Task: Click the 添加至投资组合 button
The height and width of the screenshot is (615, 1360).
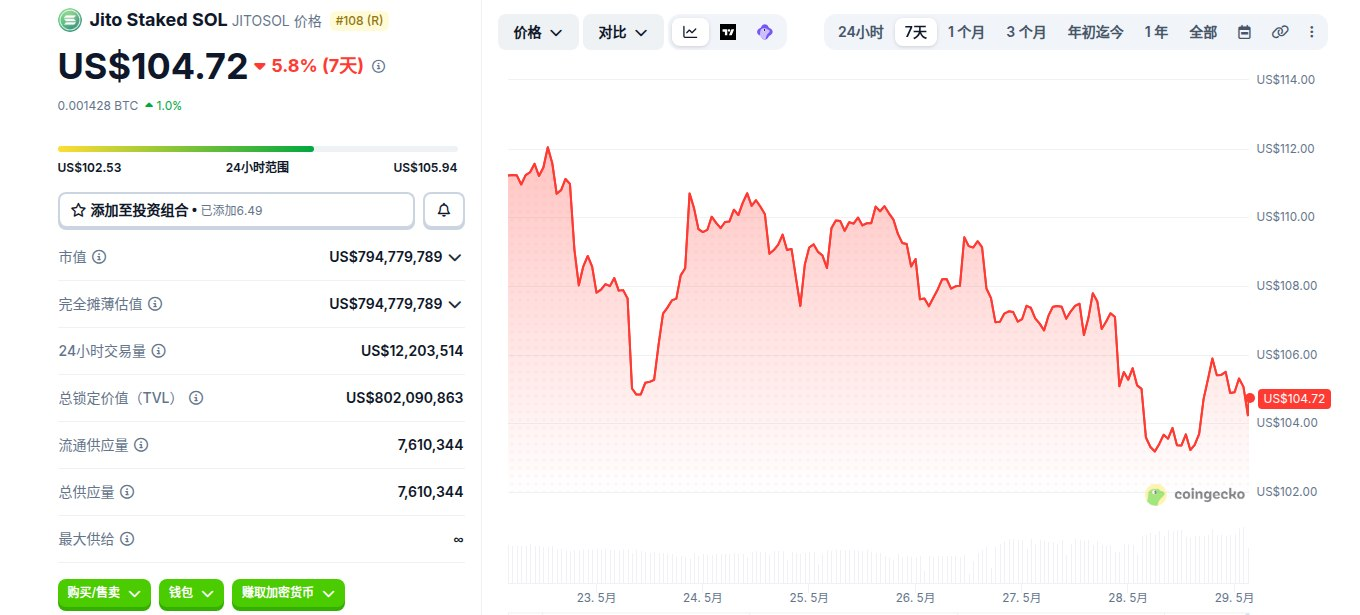Action: point(236,210)
